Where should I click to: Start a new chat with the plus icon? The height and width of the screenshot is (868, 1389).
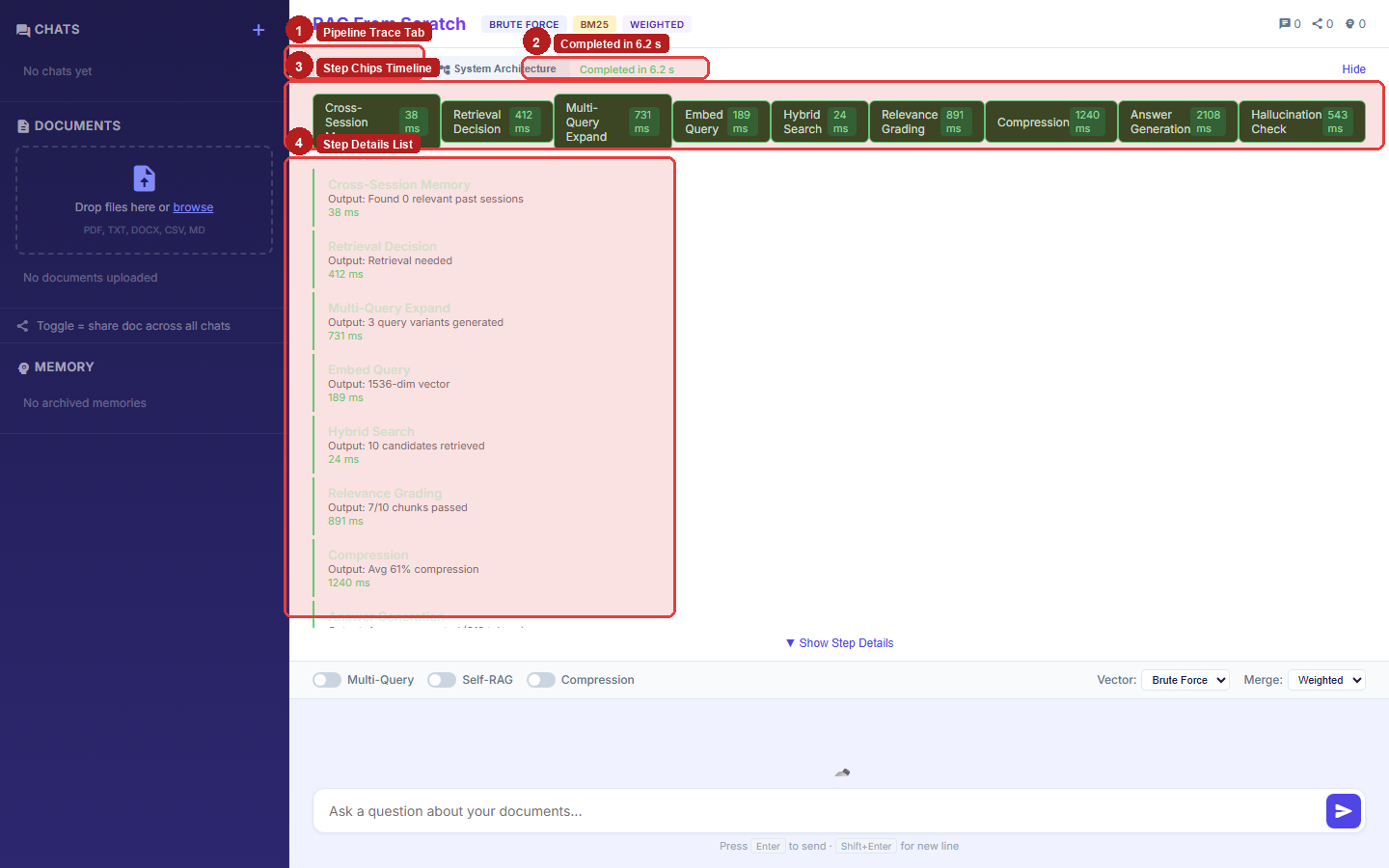[x=259, y=30]
